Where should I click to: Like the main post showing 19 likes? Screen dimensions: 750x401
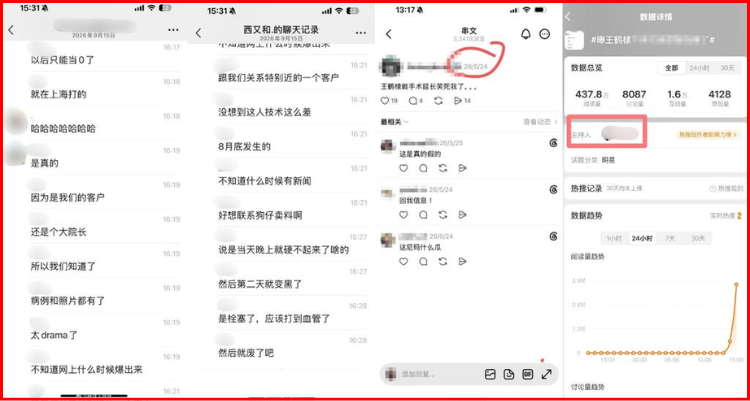pyautogui.click(x=385, y=101)
